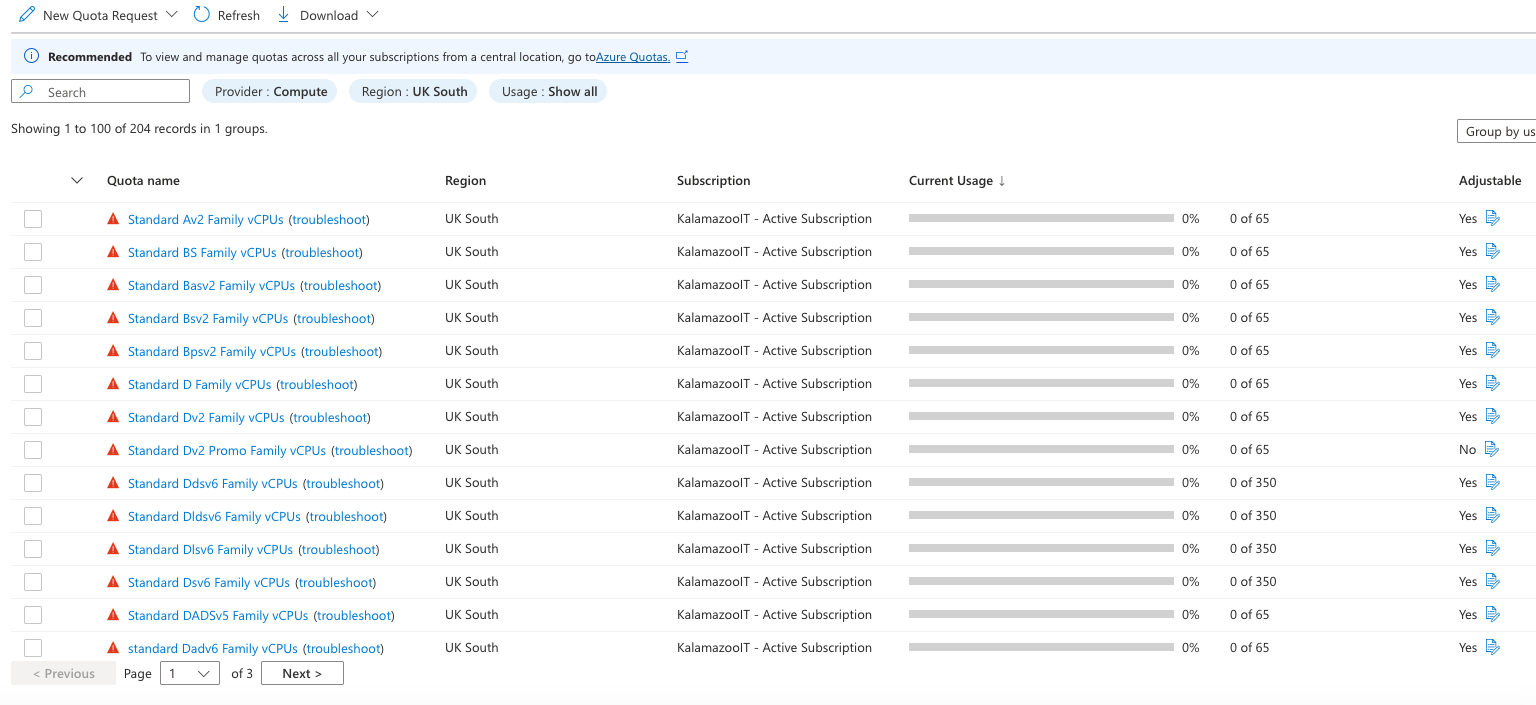1536x705 pixels.
Task: Click the request quota icon for Standard Av2 Family
Action: (1493, 218)
